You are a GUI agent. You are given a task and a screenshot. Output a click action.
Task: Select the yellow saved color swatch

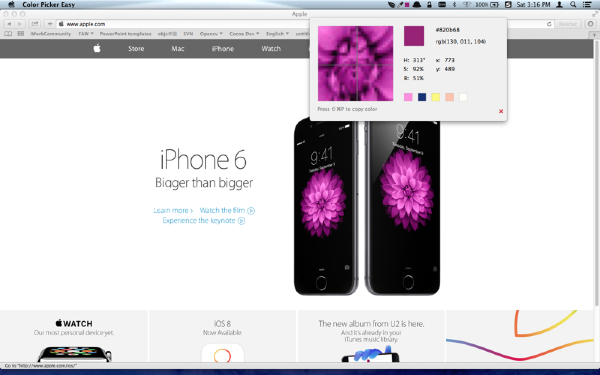point(435,97)
